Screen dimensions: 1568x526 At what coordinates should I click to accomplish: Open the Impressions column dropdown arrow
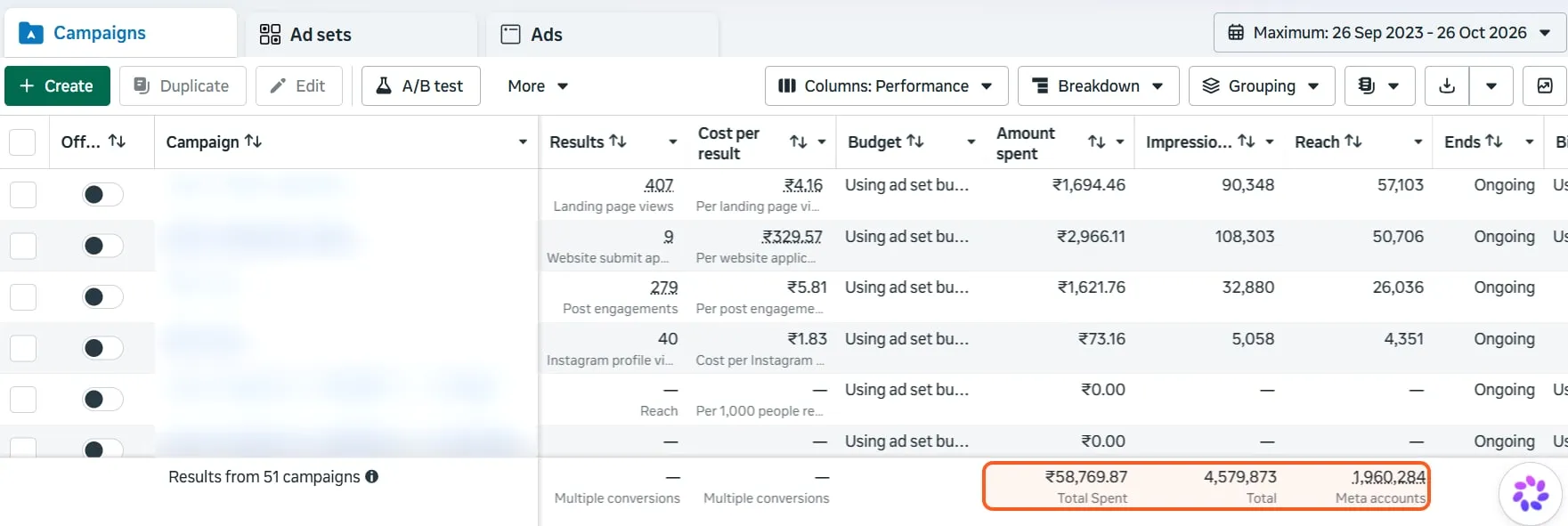coord(1270,142)
